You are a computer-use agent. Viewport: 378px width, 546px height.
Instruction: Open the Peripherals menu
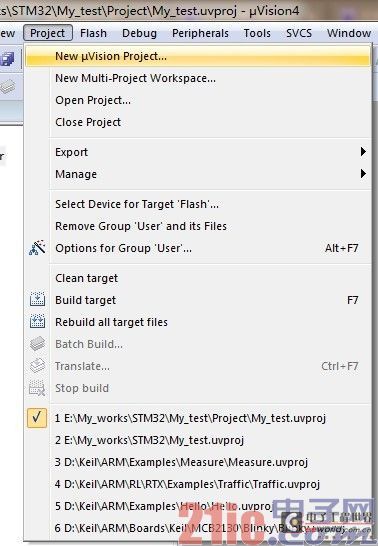click(x=200, y=33)
